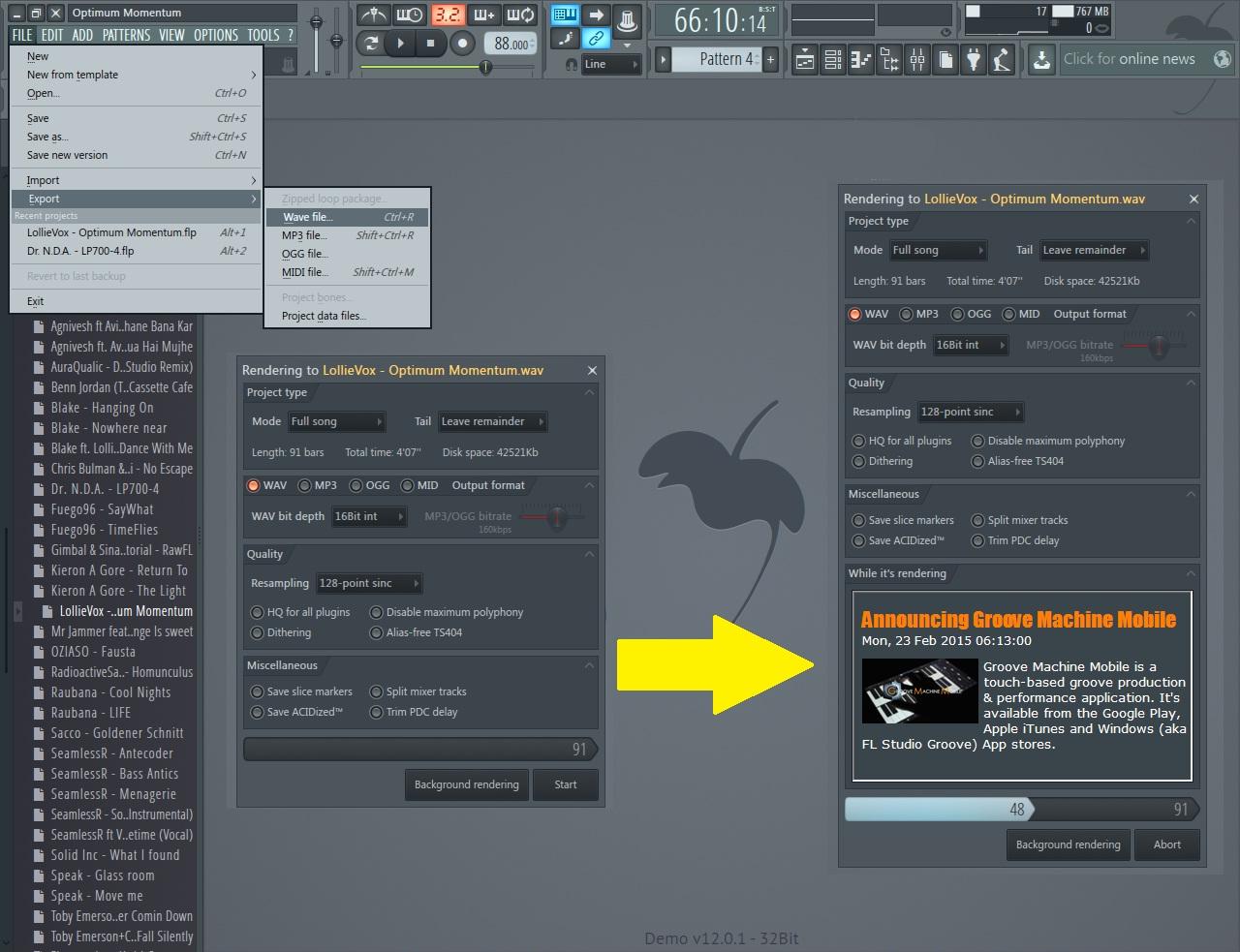Select WAV format in Start dialog
The image size is (1240, 952).
tap(254, 485)
